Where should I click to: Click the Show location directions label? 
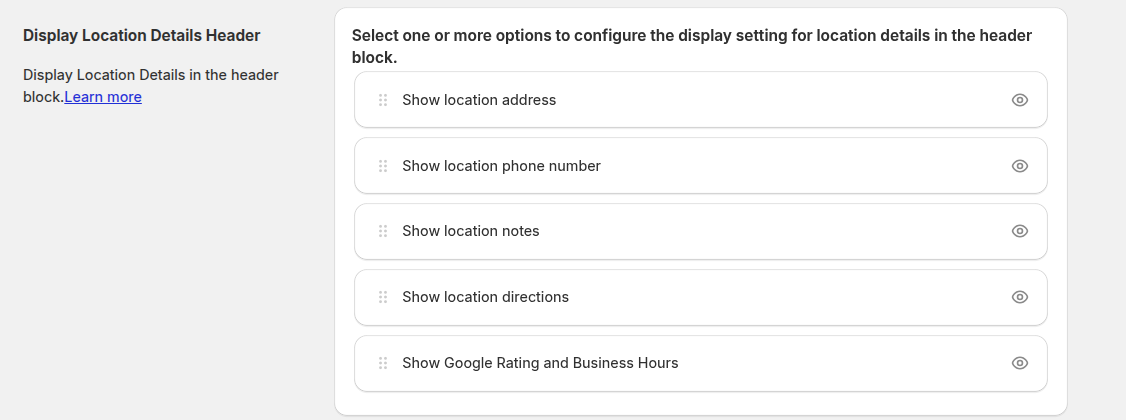[485, 297]
